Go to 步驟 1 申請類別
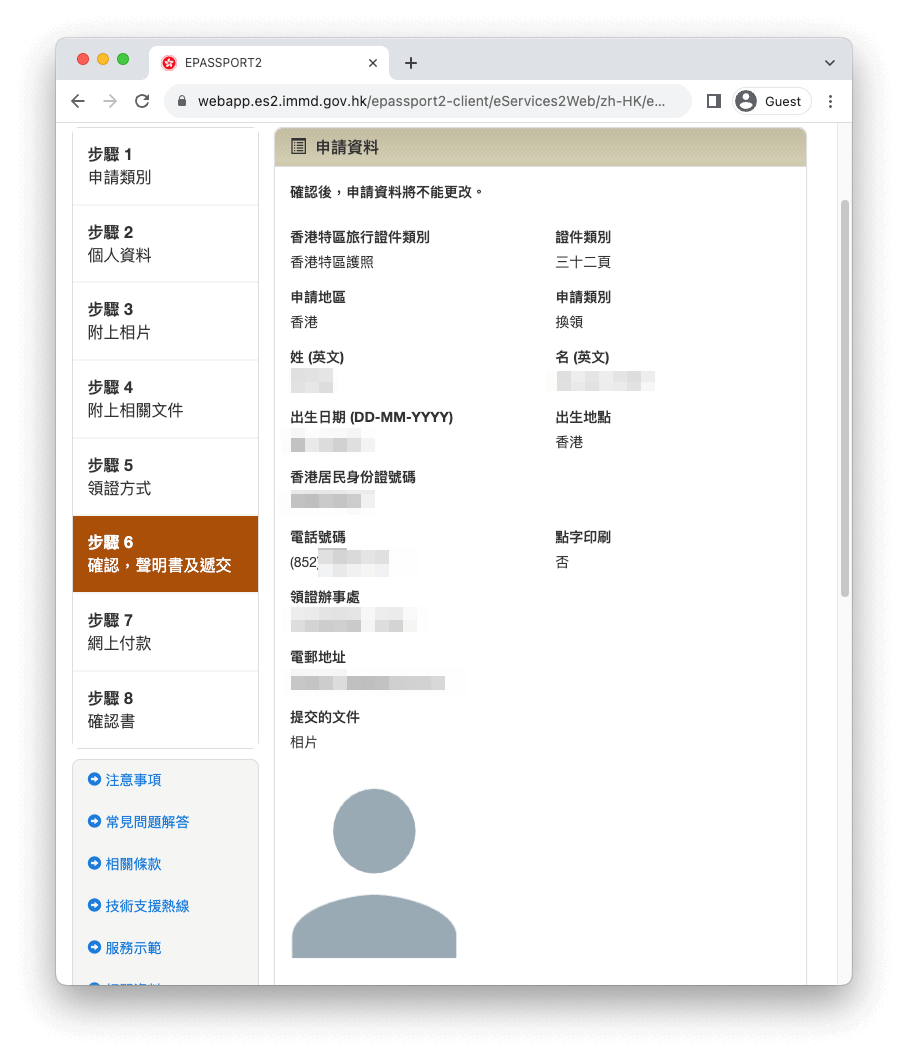The width and height of the screenshot is (908, 1059). click(166, 166)
